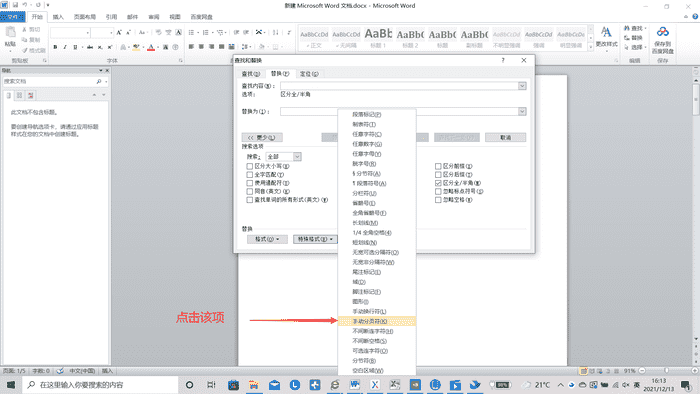Switch to the 定位 tab in dialog
The height and width of the screenshot is (394, 700).
309,74
